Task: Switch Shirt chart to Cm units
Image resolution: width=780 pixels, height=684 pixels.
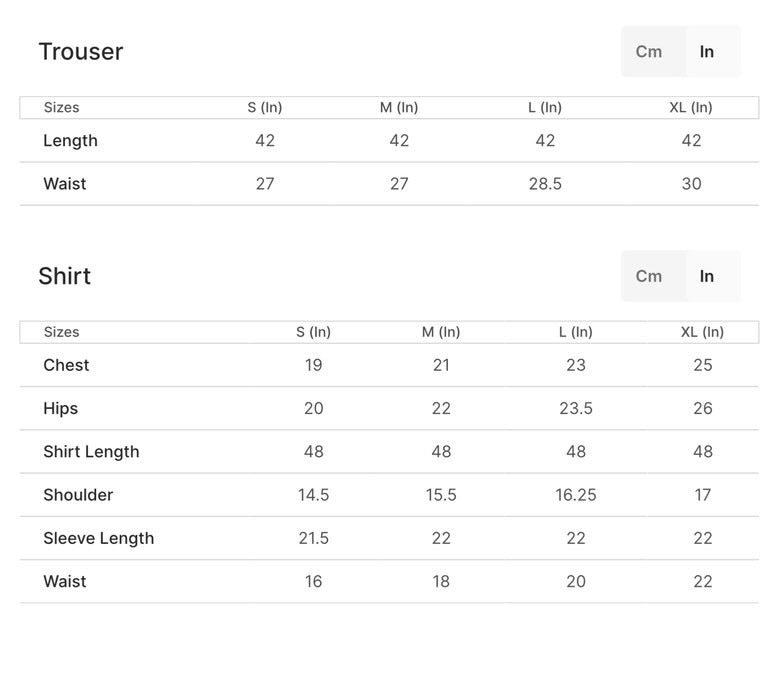Action: (x=649, y=276)
